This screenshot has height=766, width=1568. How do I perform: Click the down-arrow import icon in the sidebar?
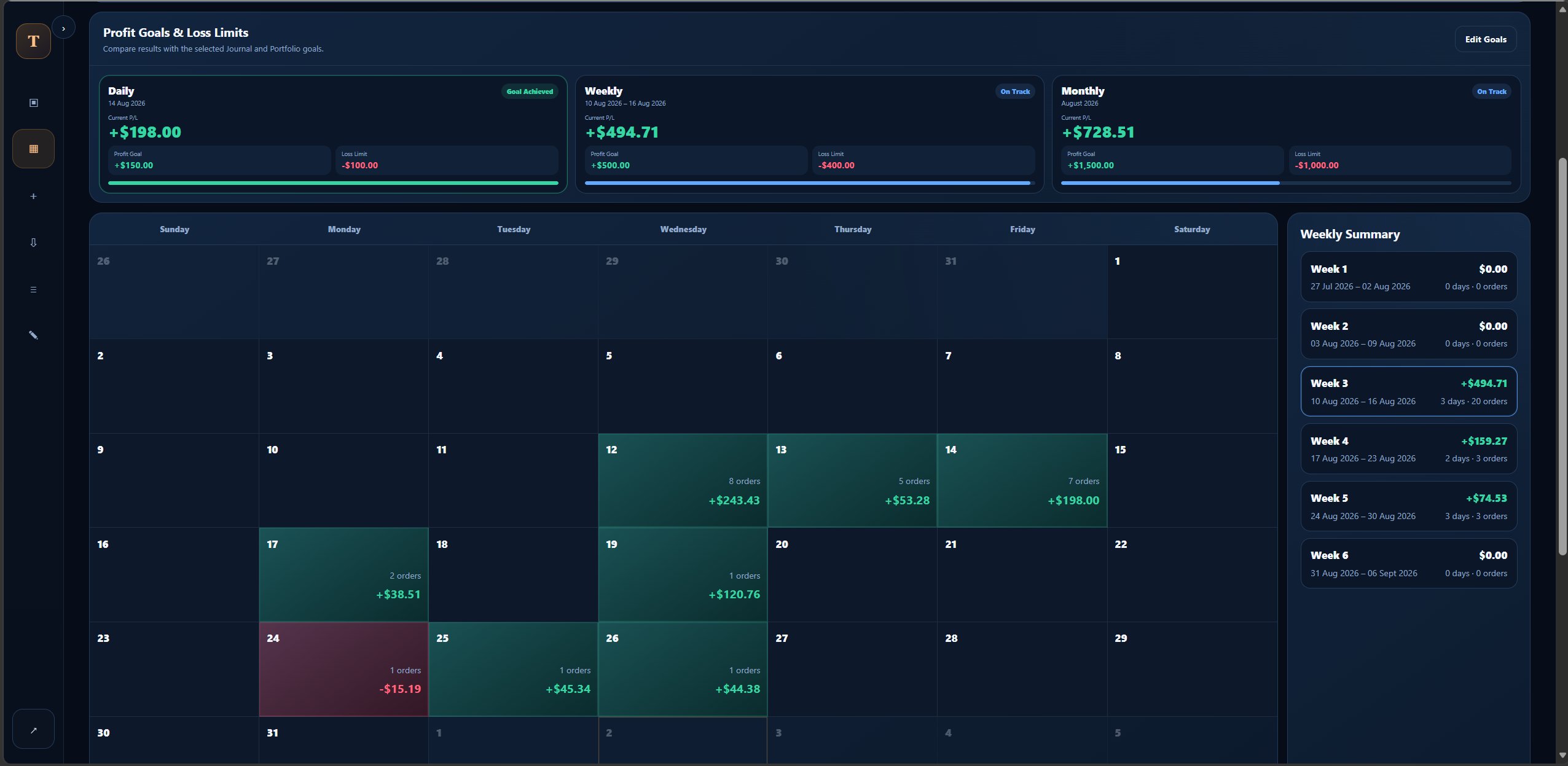click(x=33, y=243)
